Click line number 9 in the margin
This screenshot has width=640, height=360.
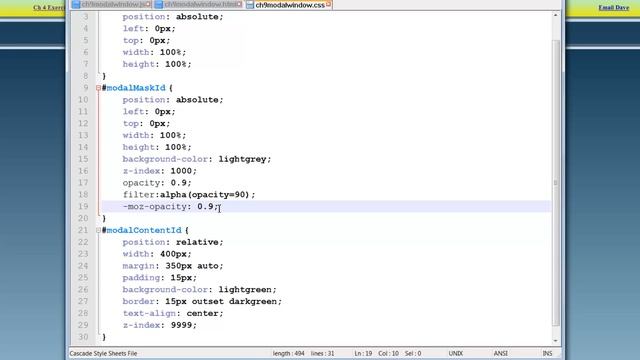point(86,88)
